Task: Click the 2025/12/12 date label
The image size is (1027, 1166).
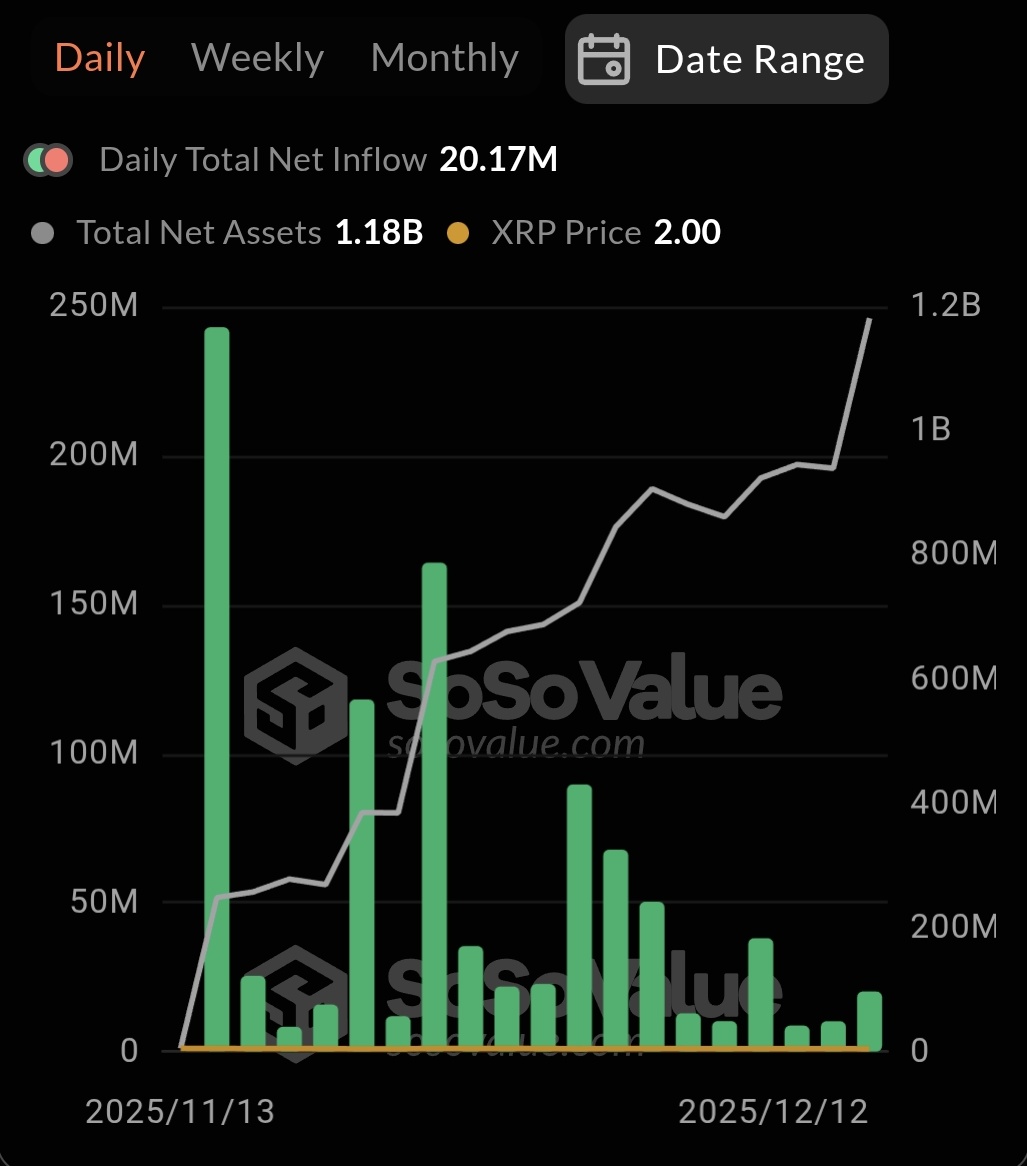Action: coord(772,1110)
